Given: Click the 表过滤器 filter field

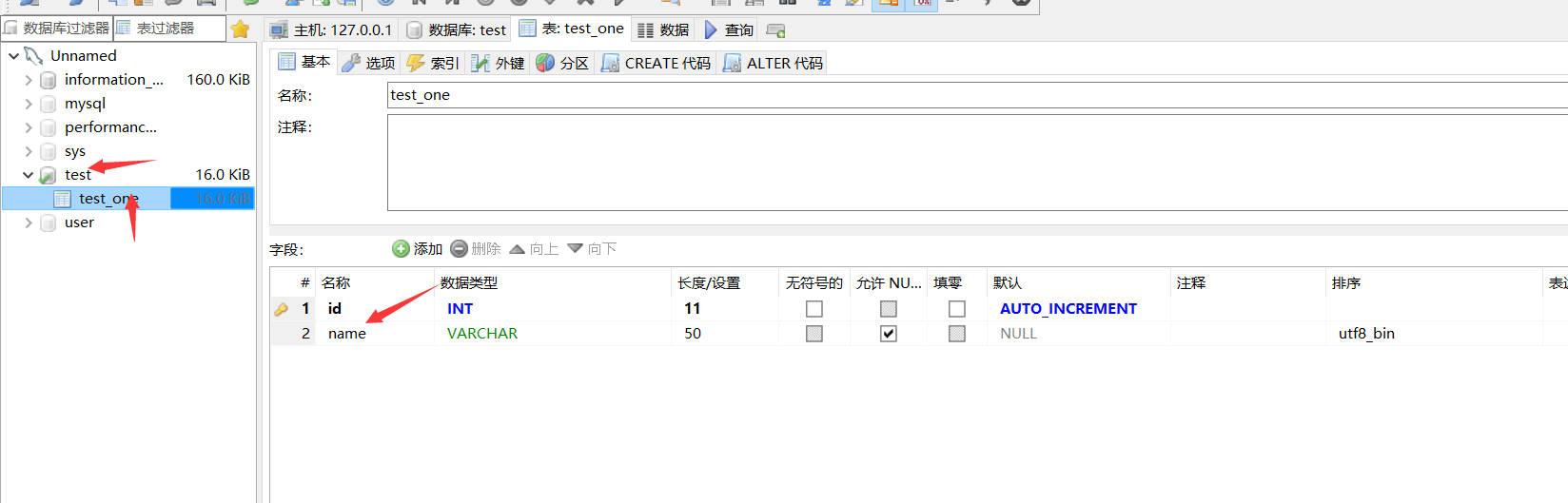Looking at the screenshot, I should coord(169,29).
